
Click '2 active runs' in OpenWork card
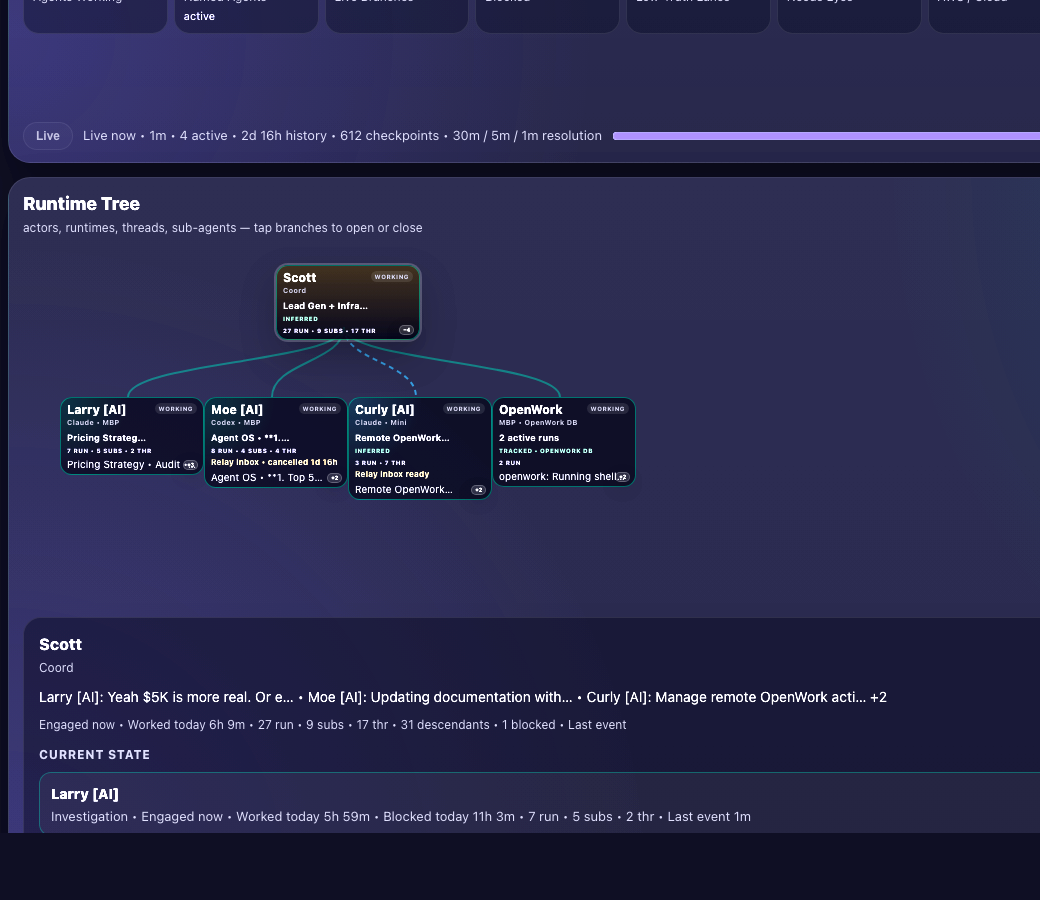(x=529, y=438)
